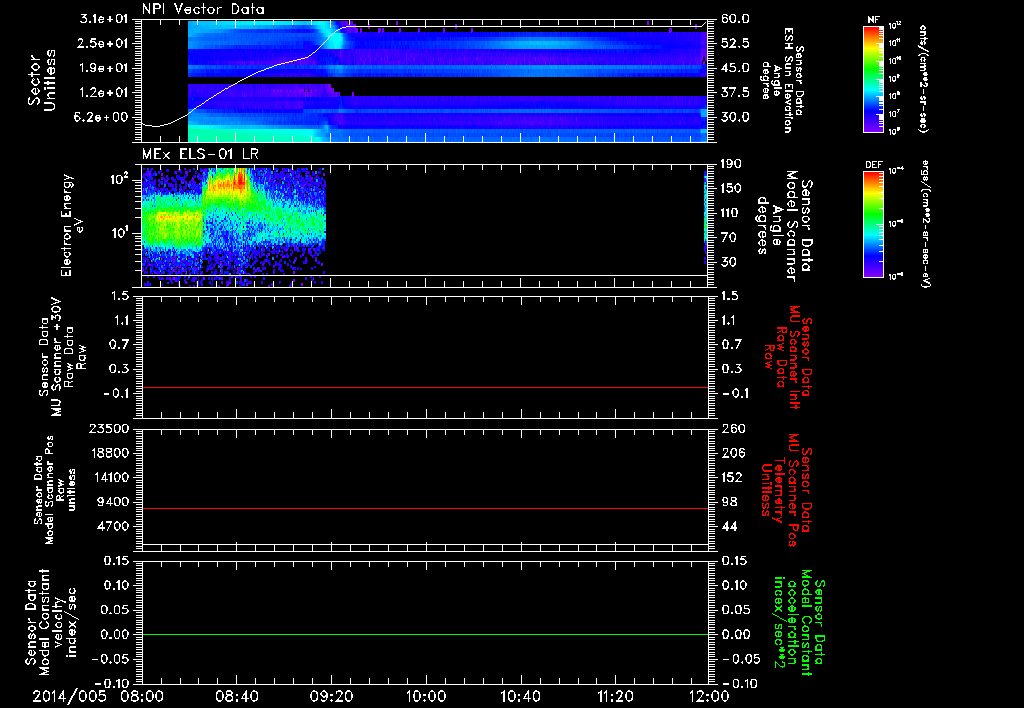This screenshot has width=1024, height=708.
Task: Click the red hot spot in electron spectrogram
Action: point(240,180)
